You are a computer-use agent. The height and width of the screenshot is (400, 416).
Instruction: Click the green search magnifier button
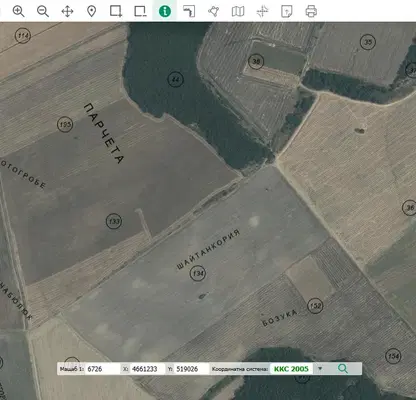(343, 369)
